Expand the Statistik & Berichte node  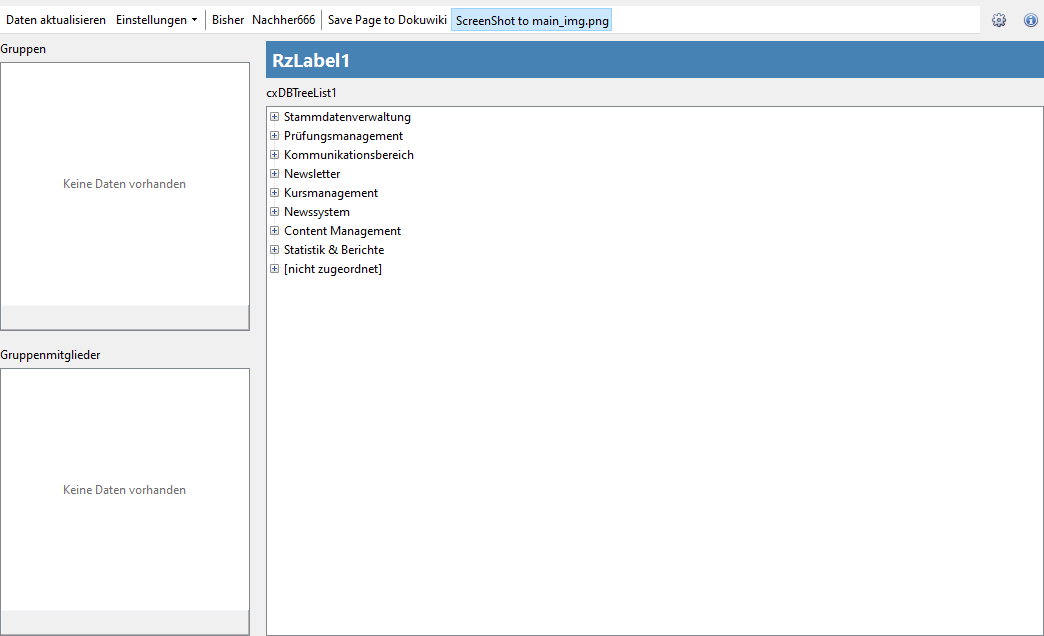274,250
